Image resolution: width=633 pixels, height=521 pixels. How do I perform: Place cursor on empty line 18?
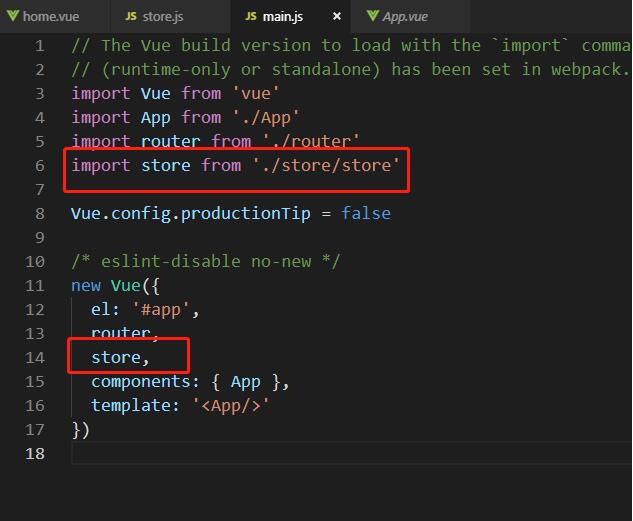(x=351, y=454)
